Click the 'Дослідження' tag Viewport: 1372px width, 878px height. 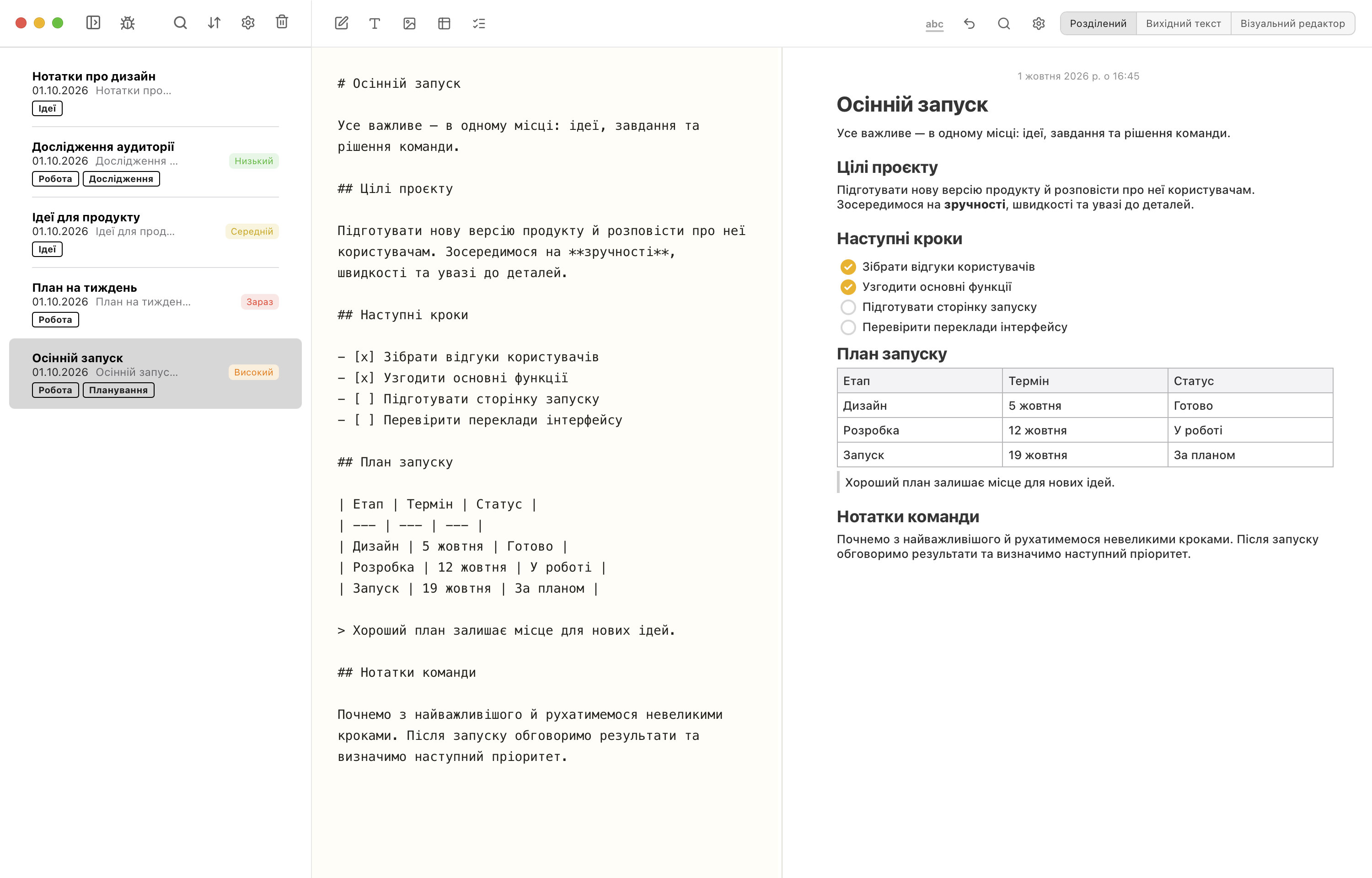point(121,178)
